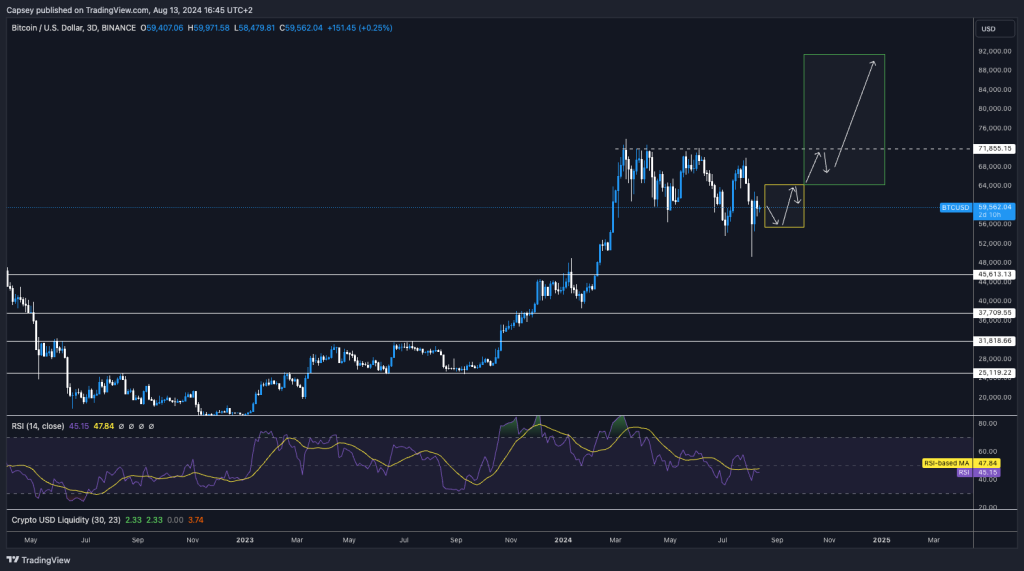Viewport: 1024px width, 571px height.
Task: Click the 2024 marker on time axis
Action: 564,539
